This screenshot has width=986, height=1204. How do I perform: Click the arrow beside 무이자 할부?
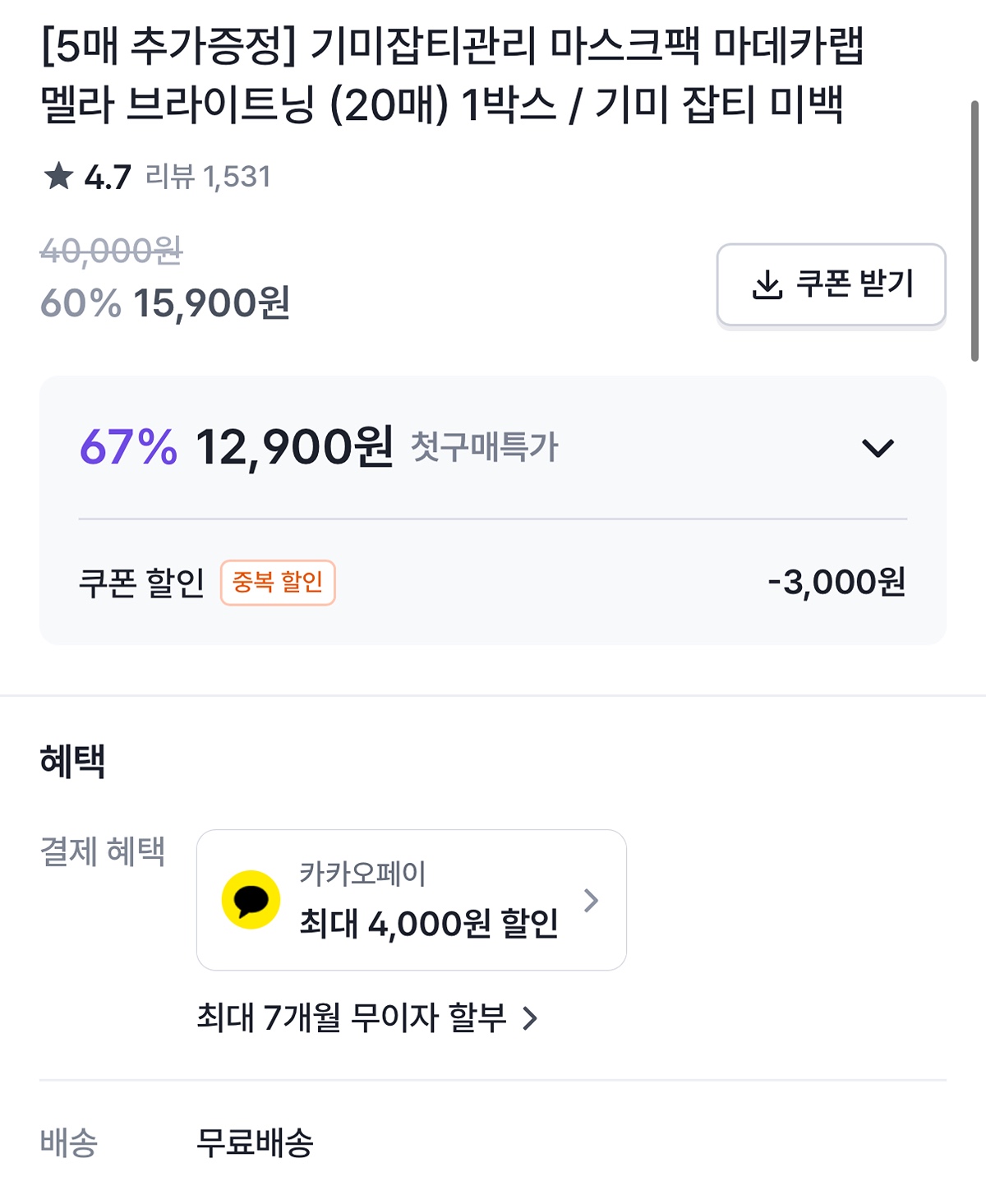coord(531,1019)
